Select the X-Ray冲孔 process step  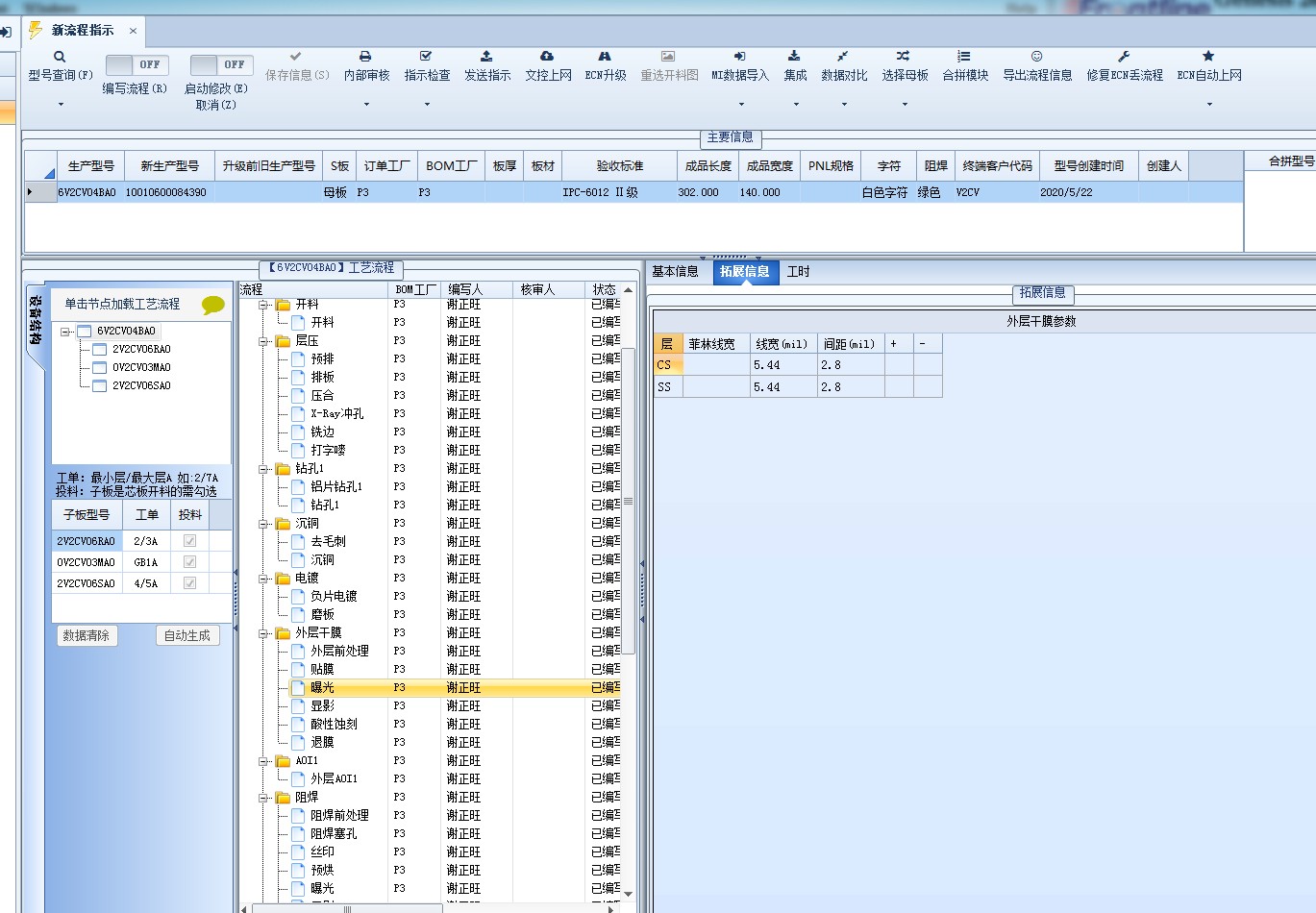tap(336, 414)
